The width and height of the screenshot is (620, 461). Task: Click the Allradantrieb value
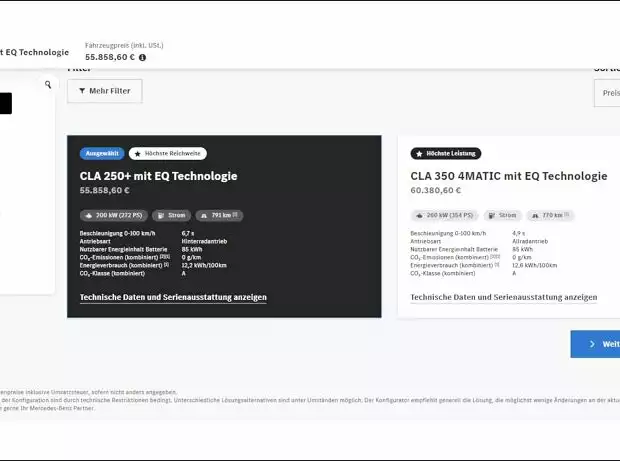(x=530, y=241)
